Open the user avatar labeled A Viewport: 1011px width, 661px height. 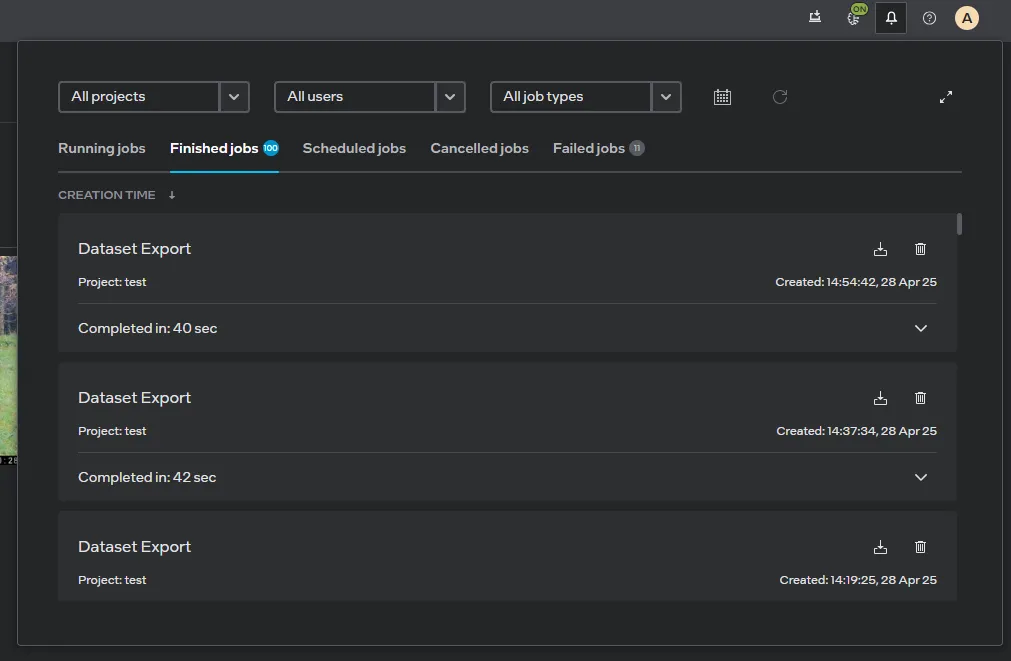[x=966, y=18]
